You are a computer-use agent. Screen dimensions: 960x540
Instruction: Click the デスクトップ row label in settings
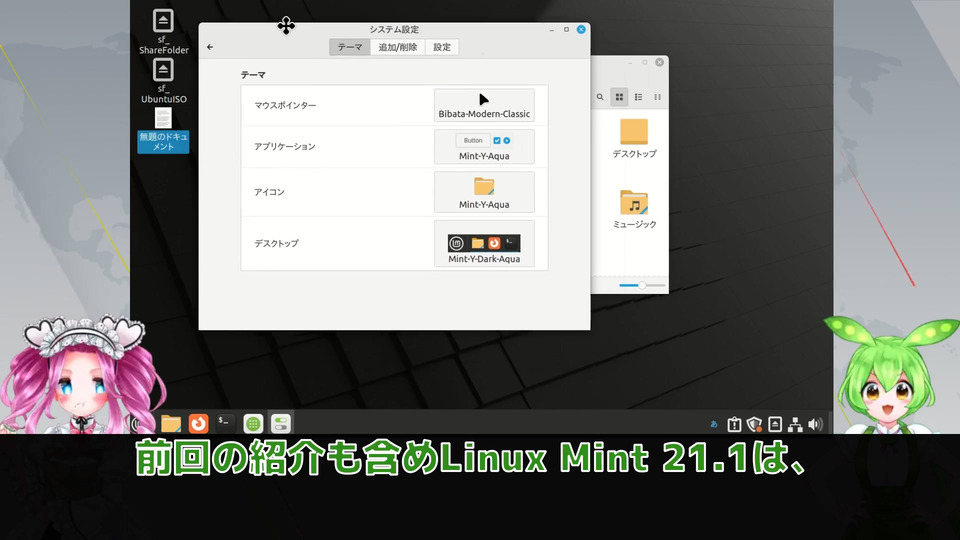[x=277, y=244]
